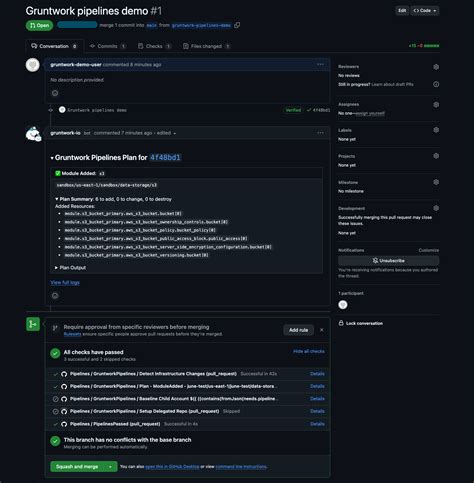Click the Add rule button

pos(299,330)
